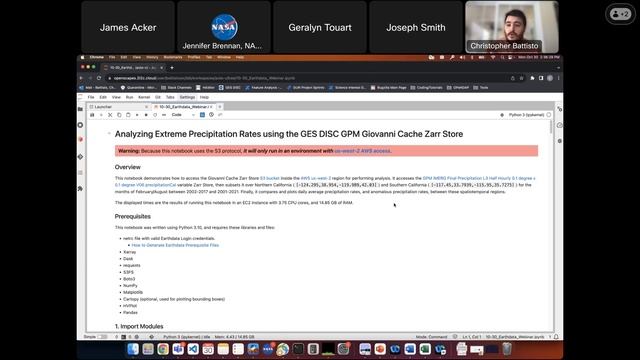
Task: Stop the kernel with the square icon
Action: pyautogui.click(x=146, y=115)
